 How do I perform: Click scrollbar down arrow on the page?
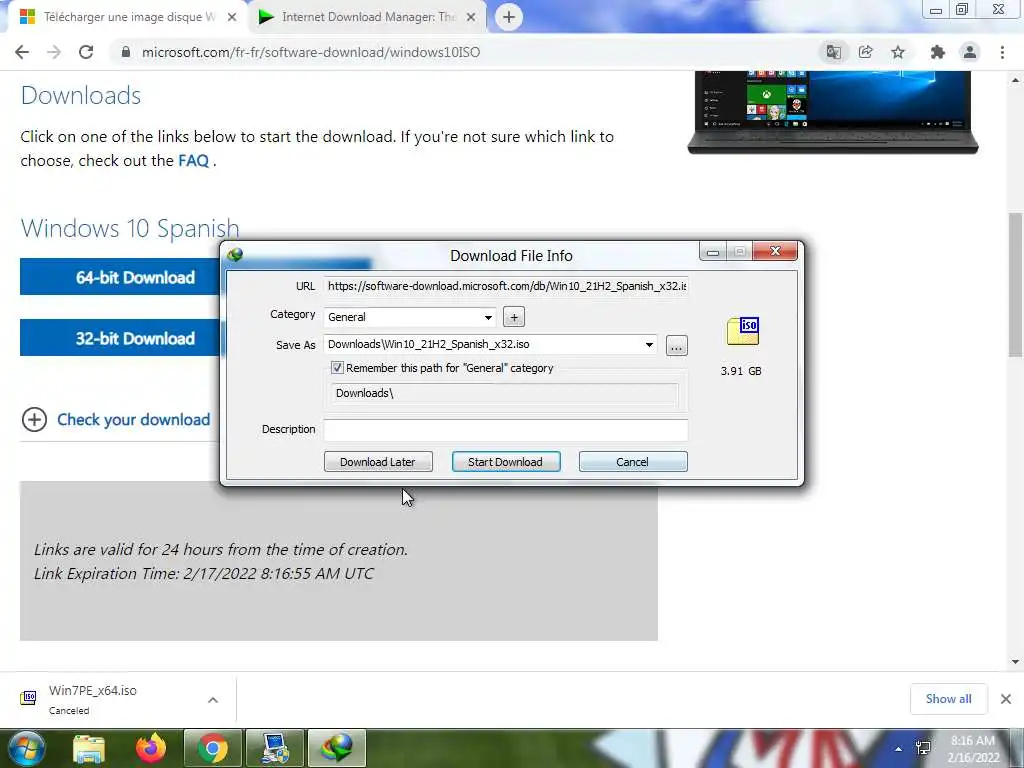click(x=1016, y=662)
